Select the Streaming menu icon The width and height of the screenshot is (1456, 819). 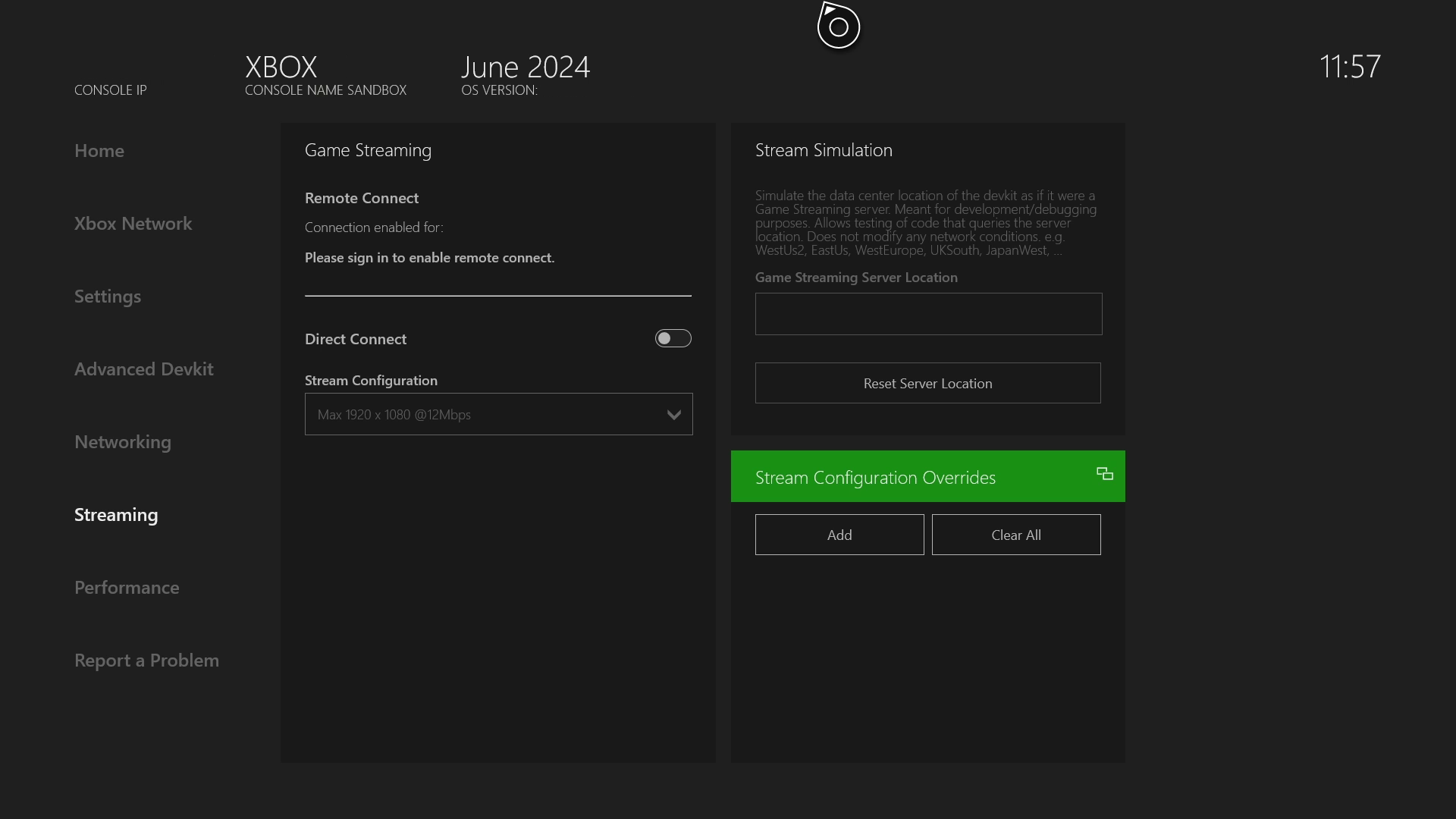coord(116,513)
